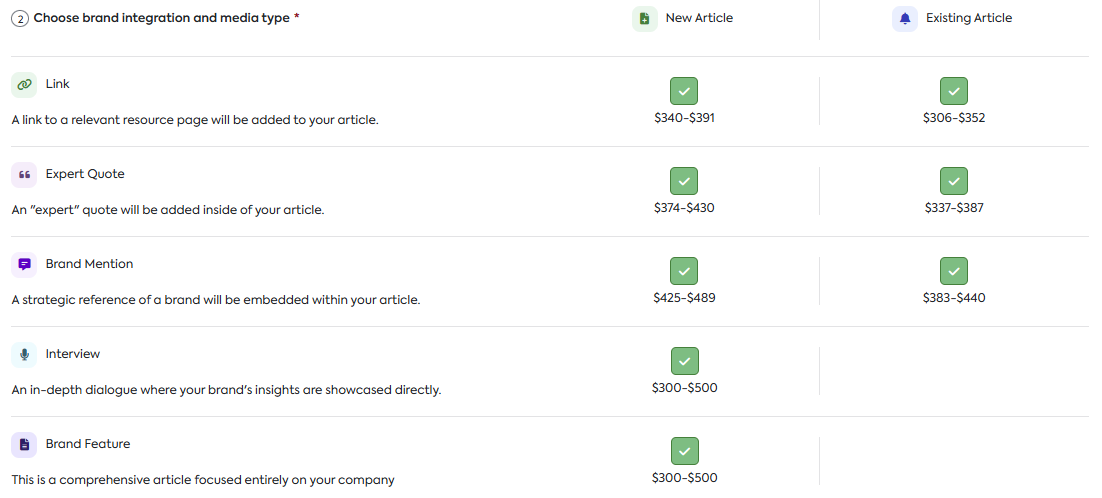
Task: Click the New Article column header
Action: pos(699,18)
